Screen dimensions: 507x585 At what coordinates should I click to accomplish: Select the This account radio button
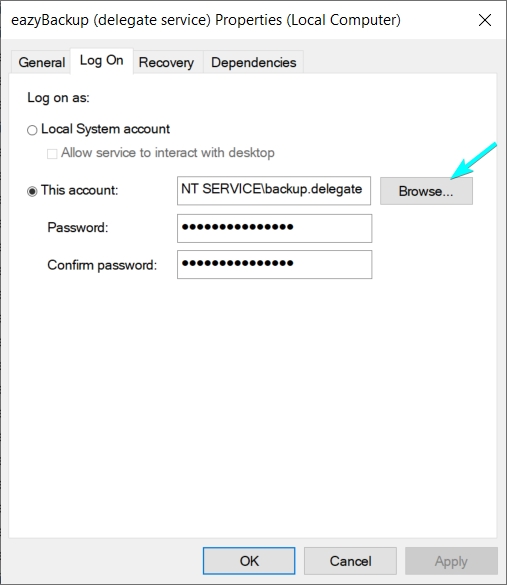click(32, 191)
